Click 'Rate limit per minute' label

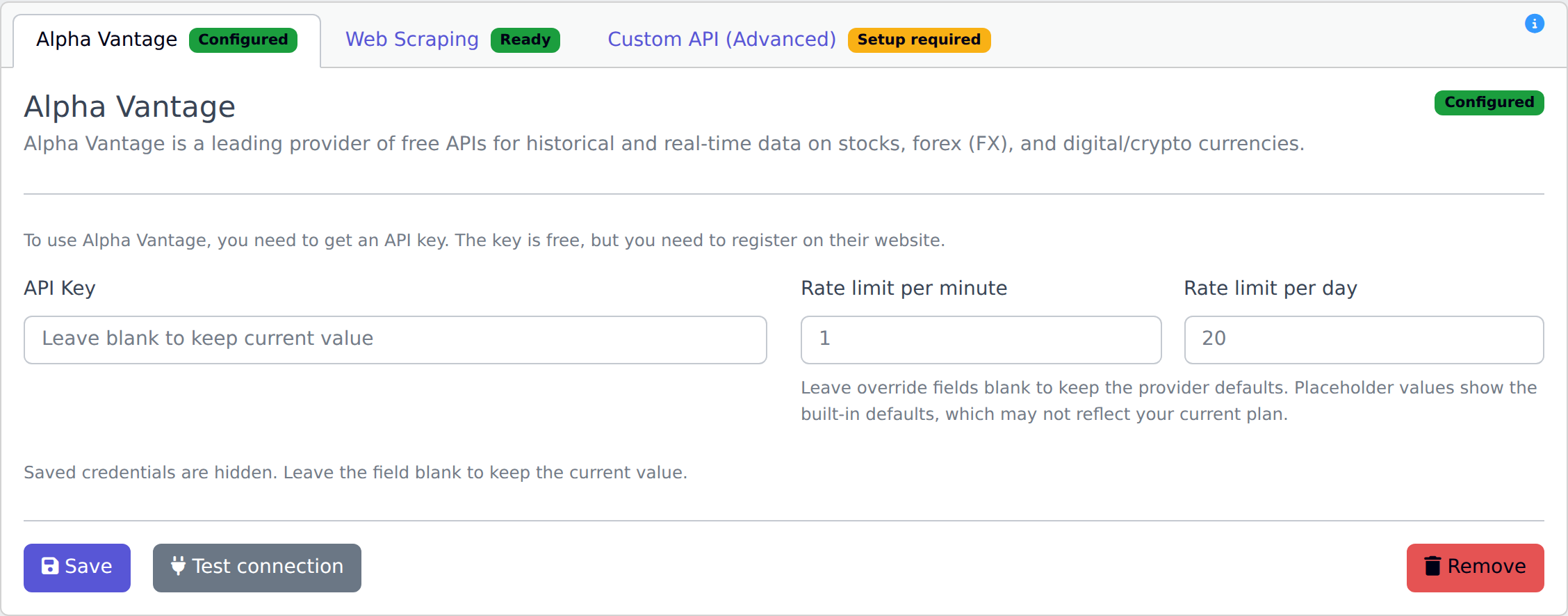pos(904,288)
